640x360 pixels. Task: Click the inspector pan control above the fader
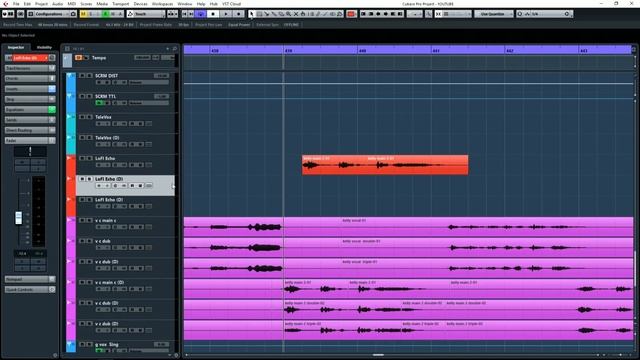pos(30,151)
